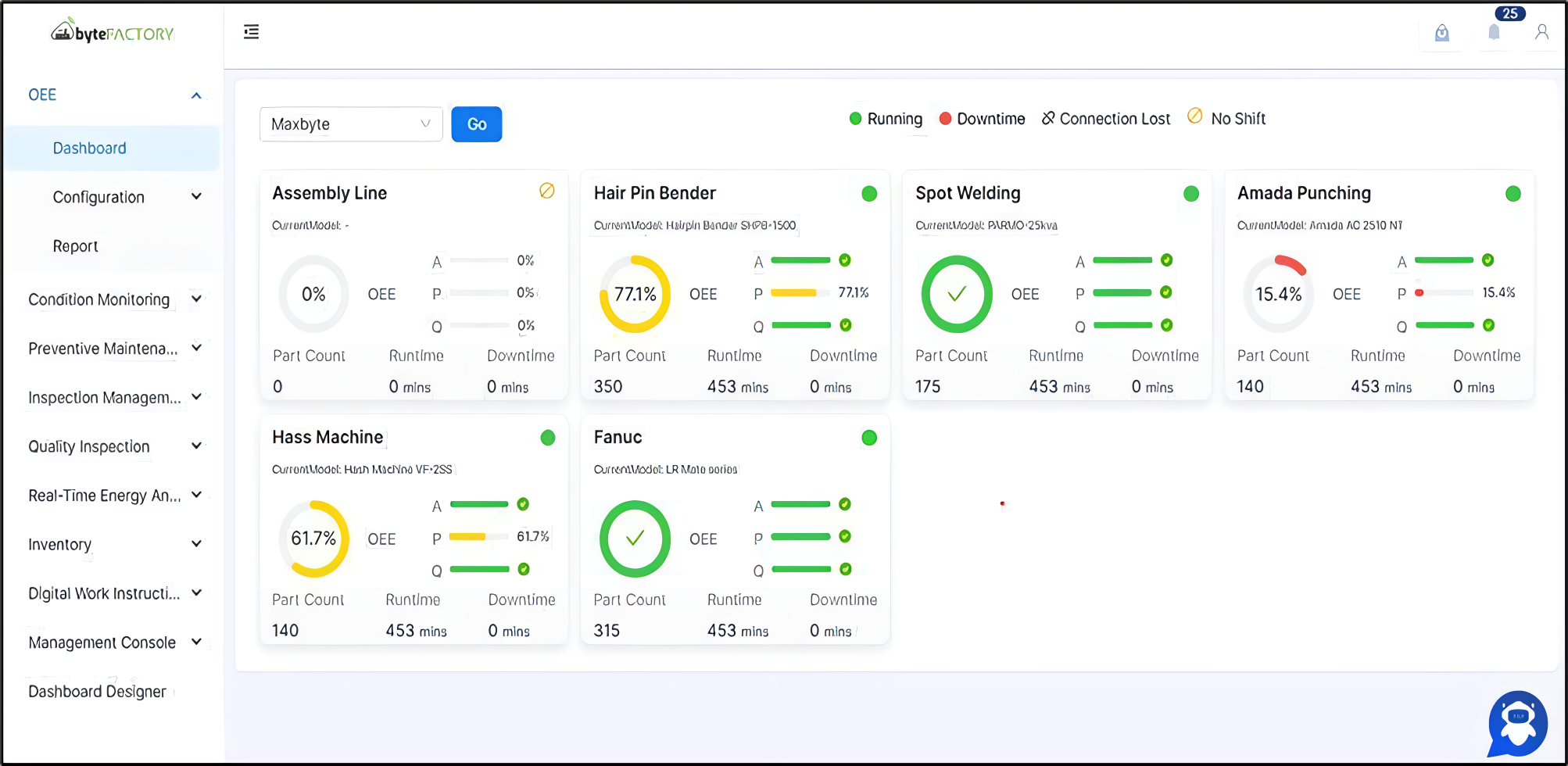Click Amada Punching running status dot

point(1513,194)
